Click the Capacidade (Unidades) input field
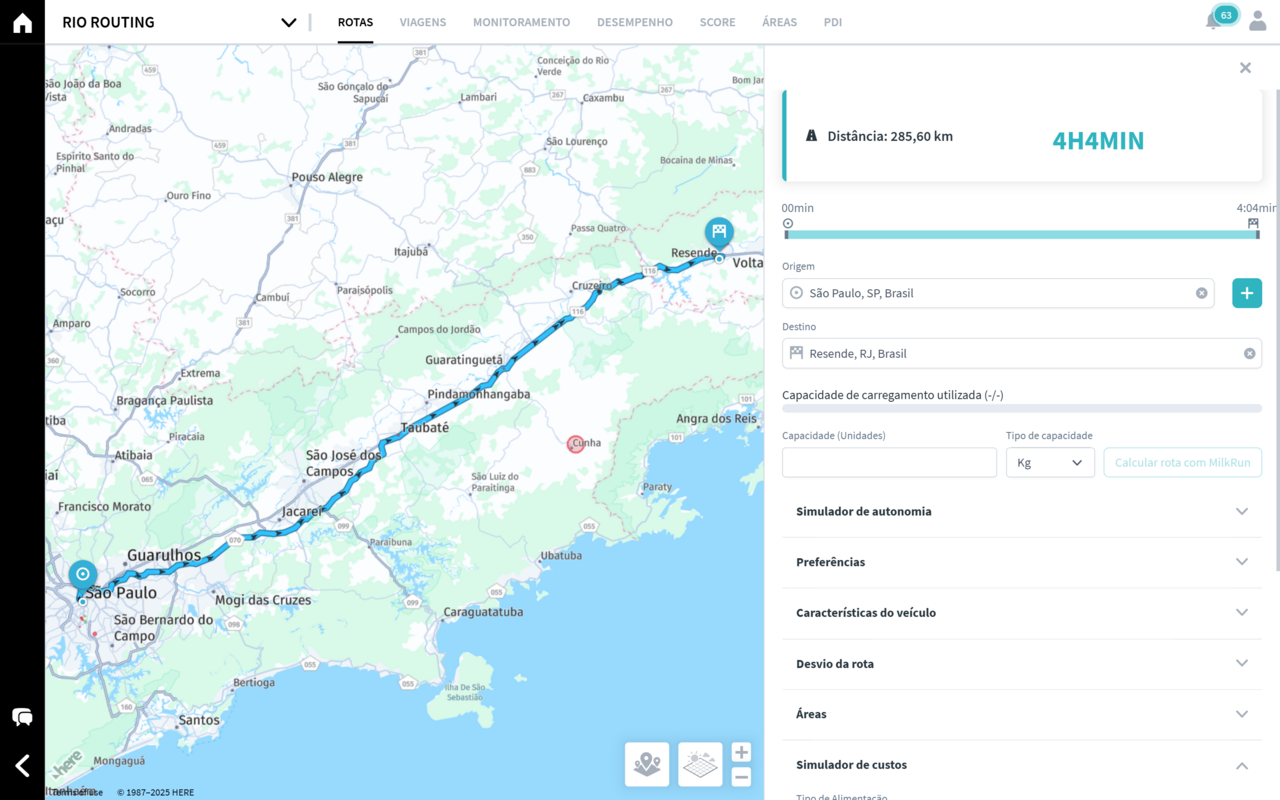Screen dimensions: 1280x800 (889, 462)
